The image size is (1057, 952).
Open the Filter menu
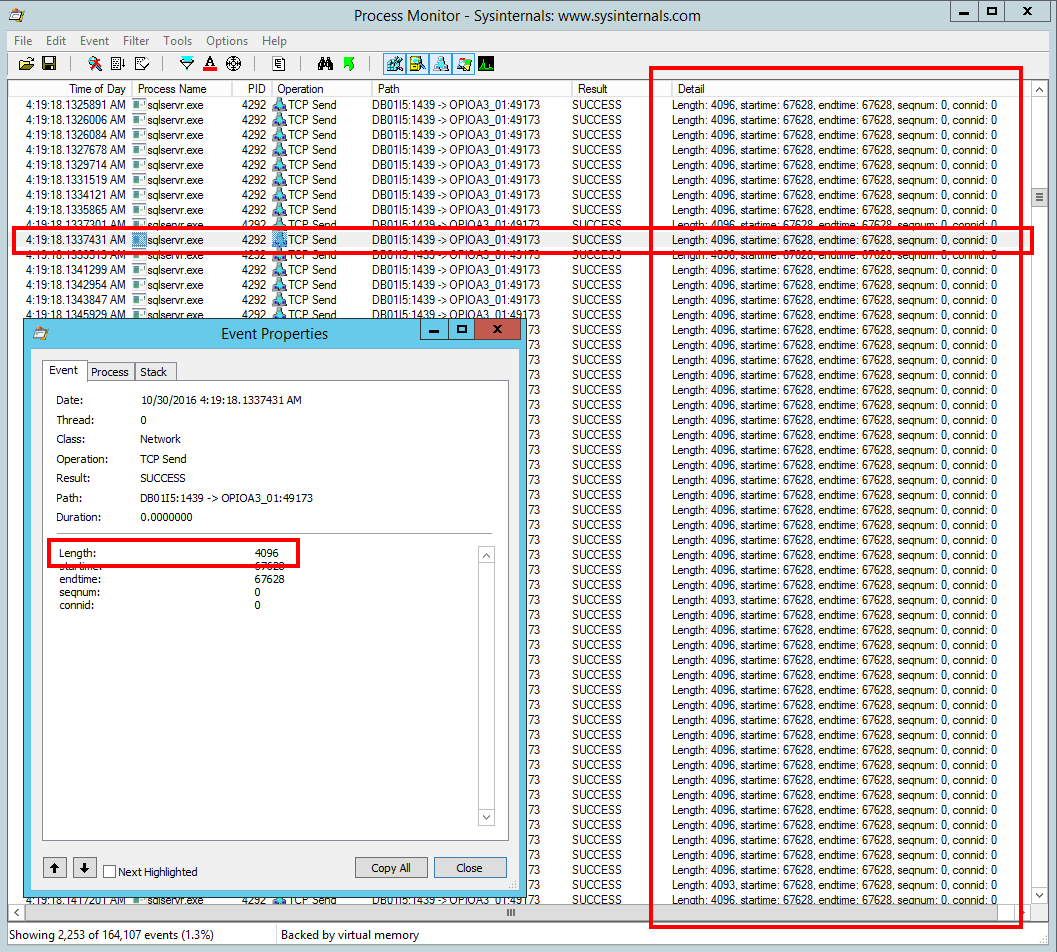pyautogui.click(x=136, y=40)
